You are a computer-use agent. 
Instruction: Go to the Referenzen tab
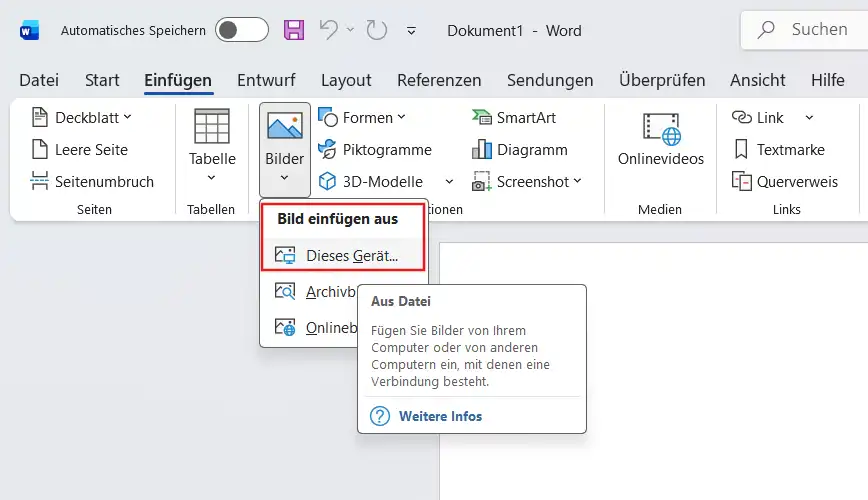click(439, 80)
